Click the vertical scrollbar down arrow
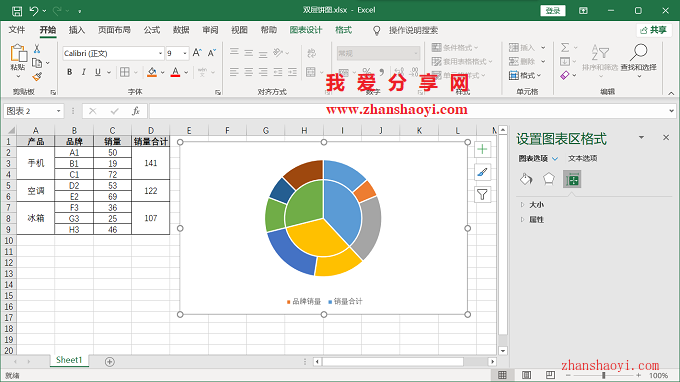Image resolution: width=680 pixels, height=382 pixels. click(503, 351)
